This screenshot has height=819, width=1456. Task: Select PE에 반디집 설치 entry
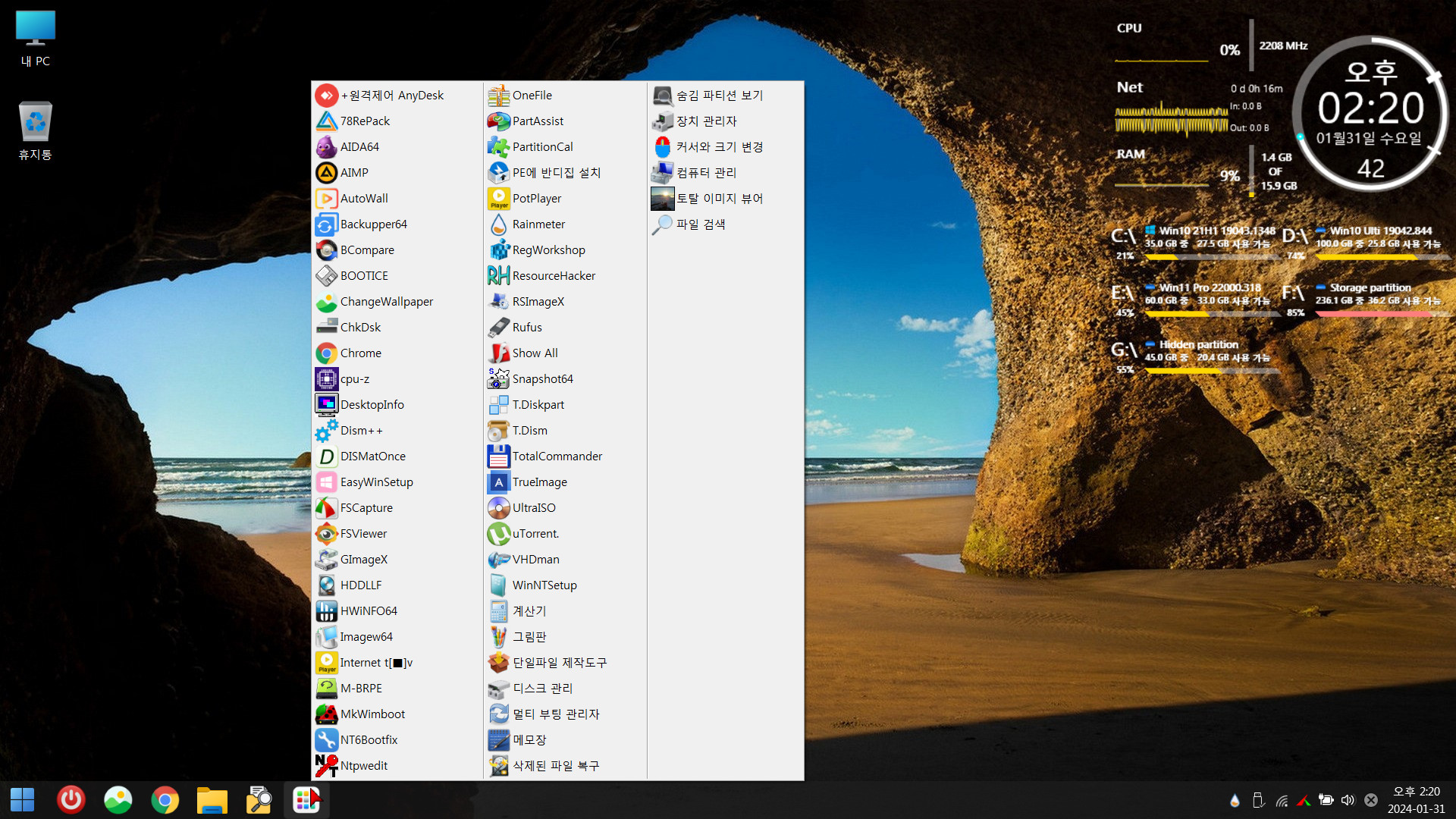pyautogui.click(x=565, y=173)
